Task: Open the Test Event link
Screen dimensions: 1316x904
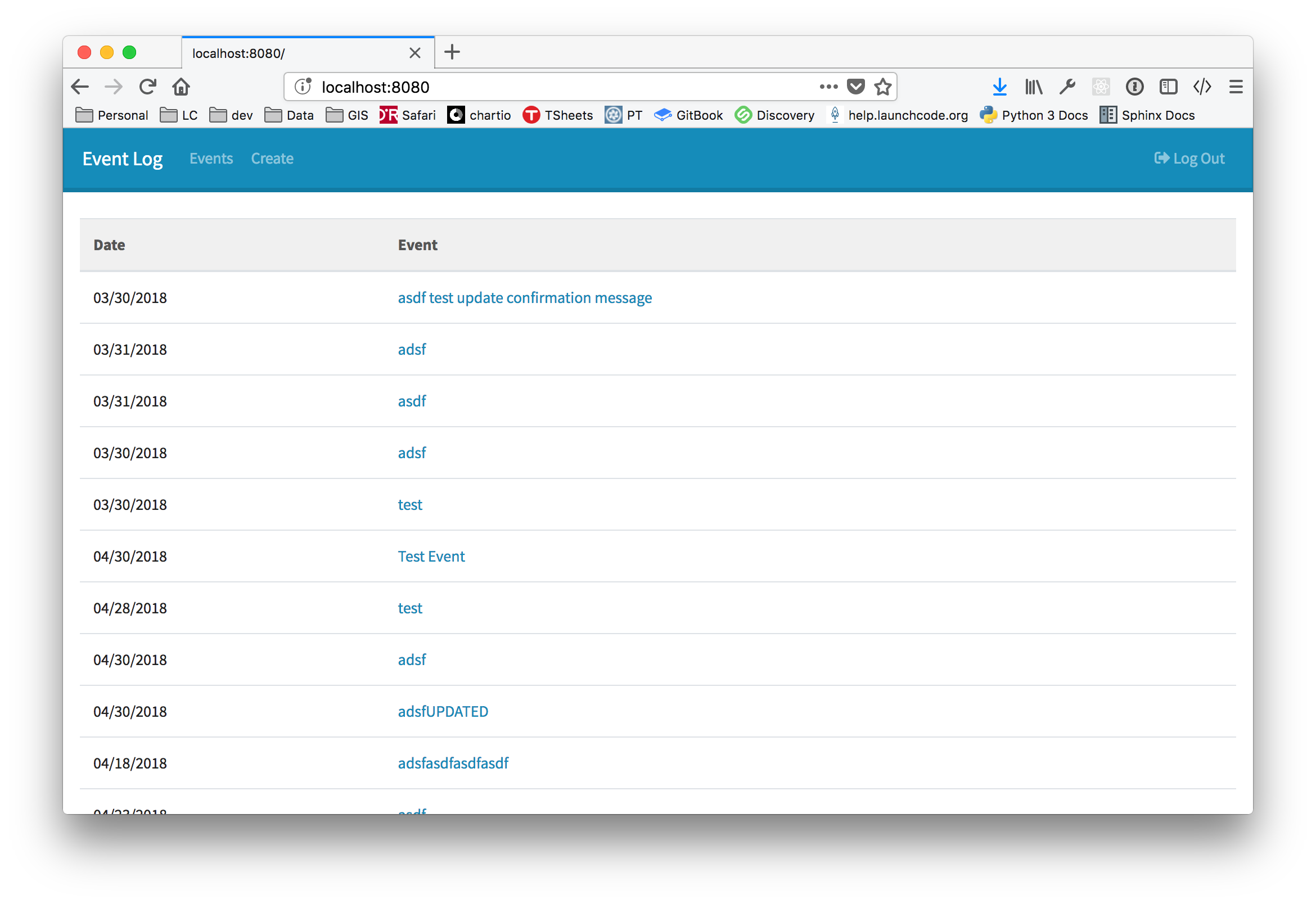Action: pos(431,556)
